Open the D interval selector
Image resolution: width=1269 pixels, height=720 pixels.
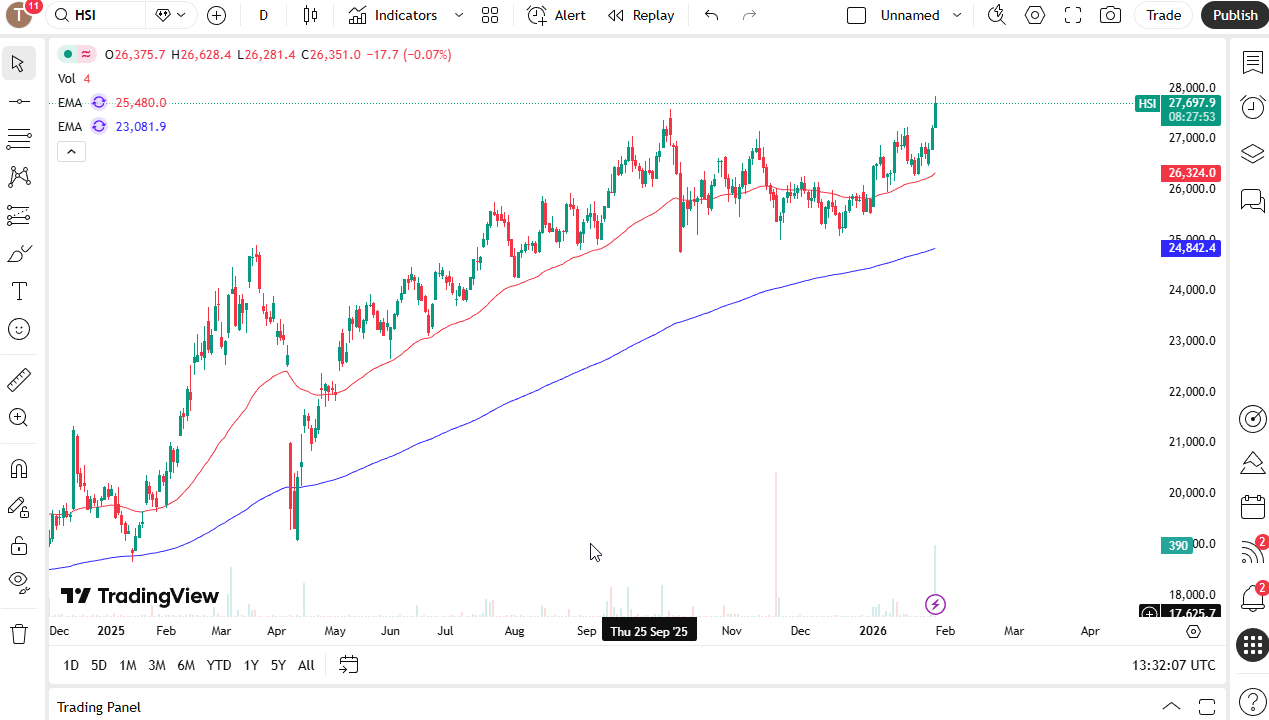(x=263, y=15)
